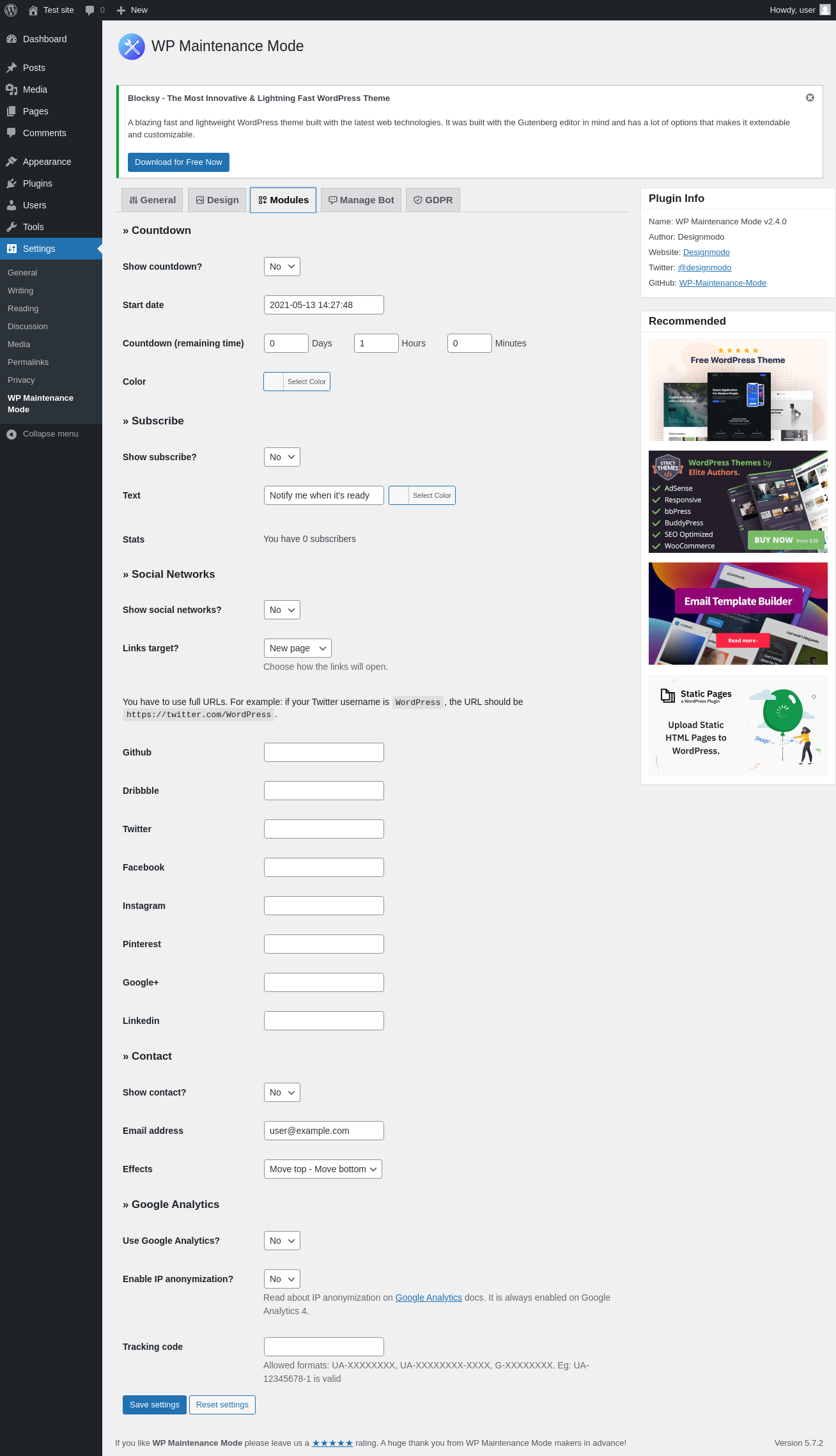Click the Settings sliders icon in sidebar
The height and width of the screenshot is (1456, 836).
coord(12,249)
